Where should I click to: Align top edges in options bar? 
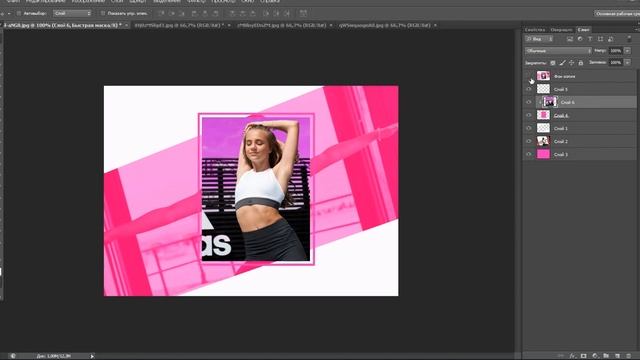point(162,13)
